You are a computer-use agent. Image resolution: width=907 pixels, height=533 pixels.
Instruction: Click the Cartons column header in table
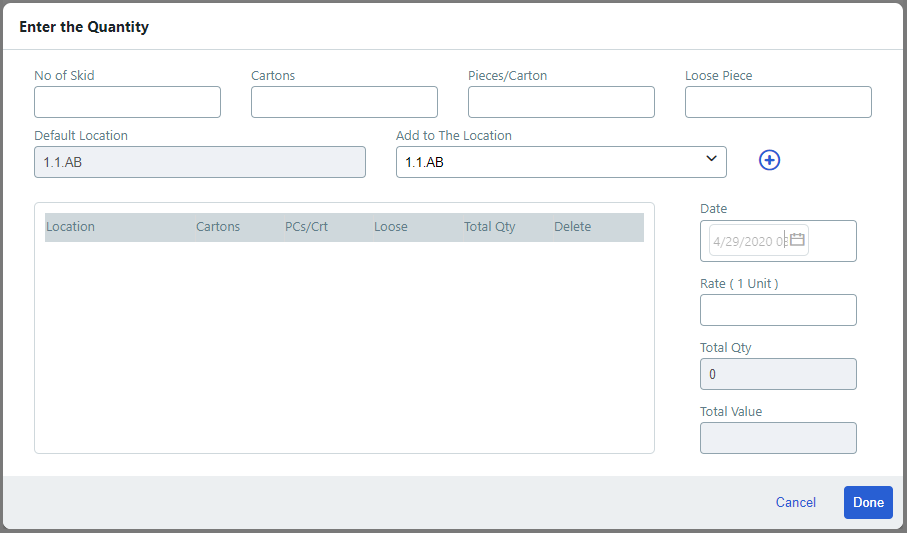(x=218, y=227)
